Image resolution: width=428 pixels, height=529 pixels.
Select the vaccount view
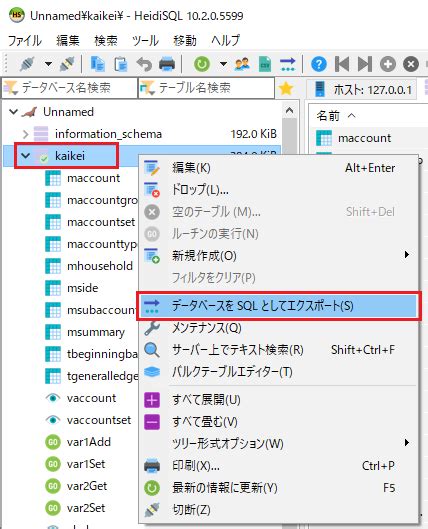point(91,398)
